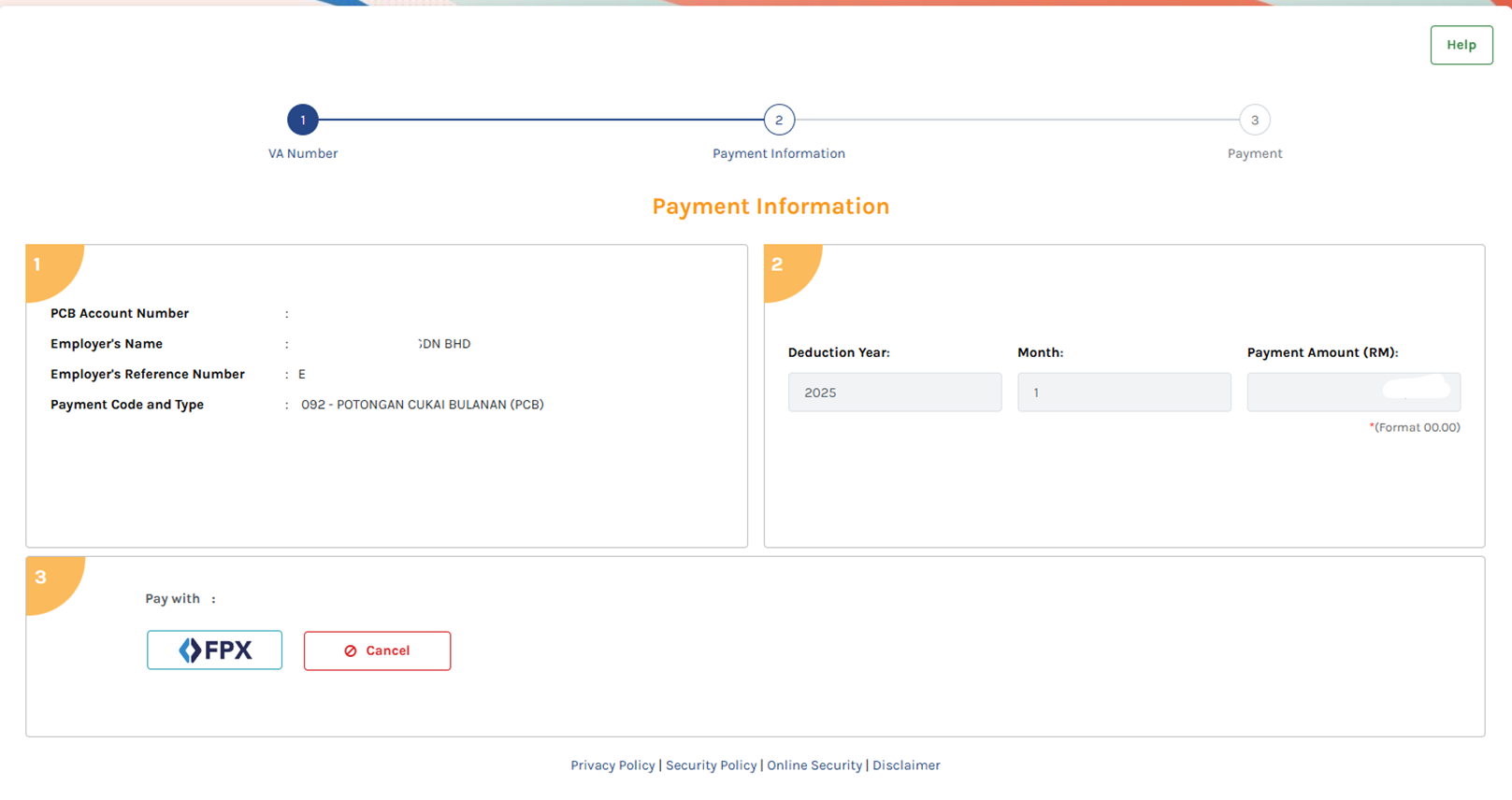Viewport: 1512px width, 800px height.
Task: Click the Payment step label
Action: (1254, 153)
